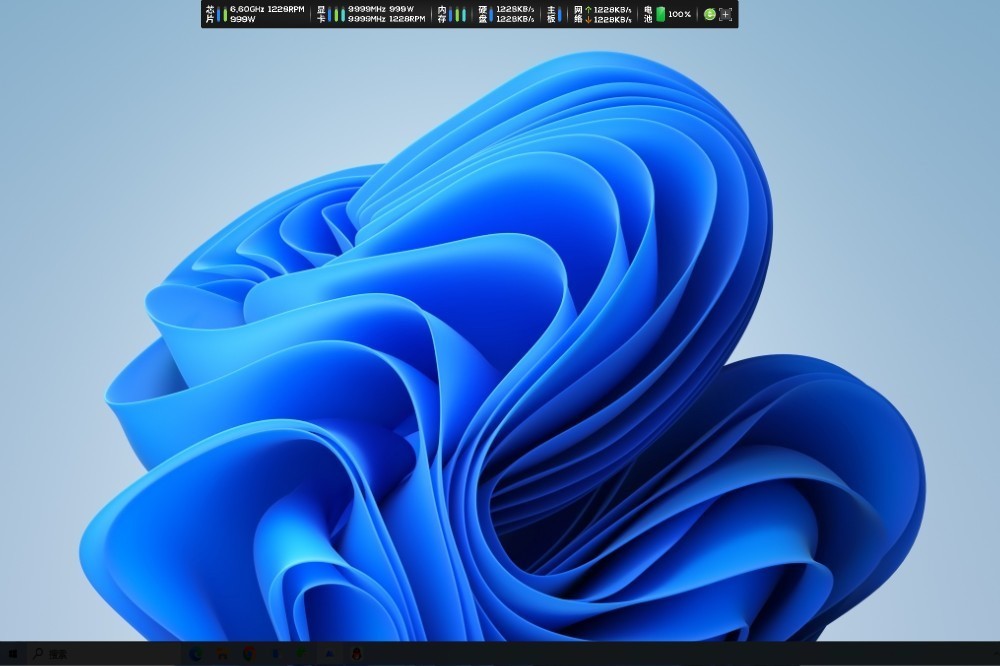Click the 芯片 CPU label in monitor bar
Viewport: 1000px width, 666px height.
pos(210,14)
